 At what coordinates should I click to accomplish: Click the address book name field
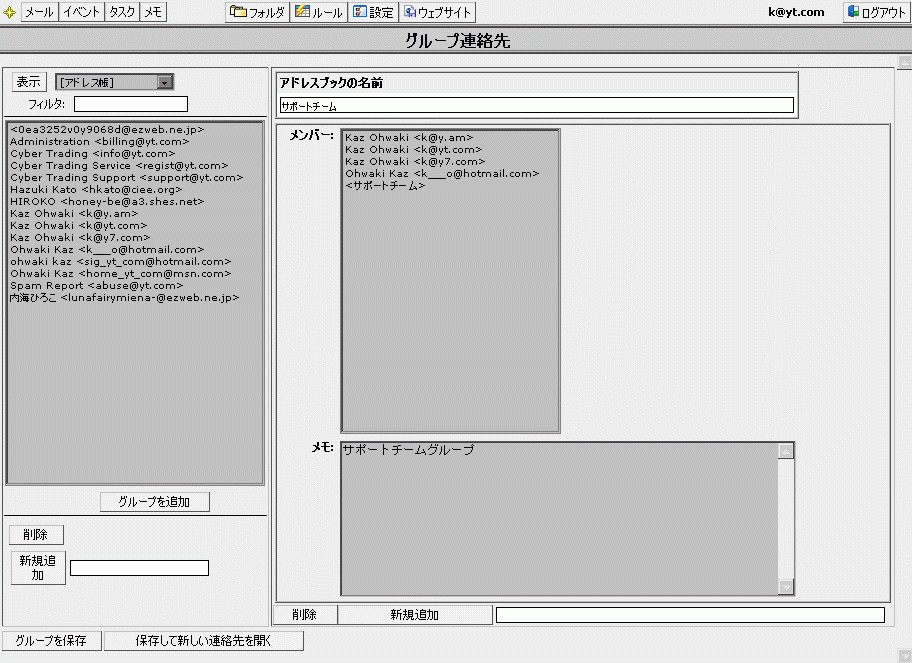coord(536,105)
